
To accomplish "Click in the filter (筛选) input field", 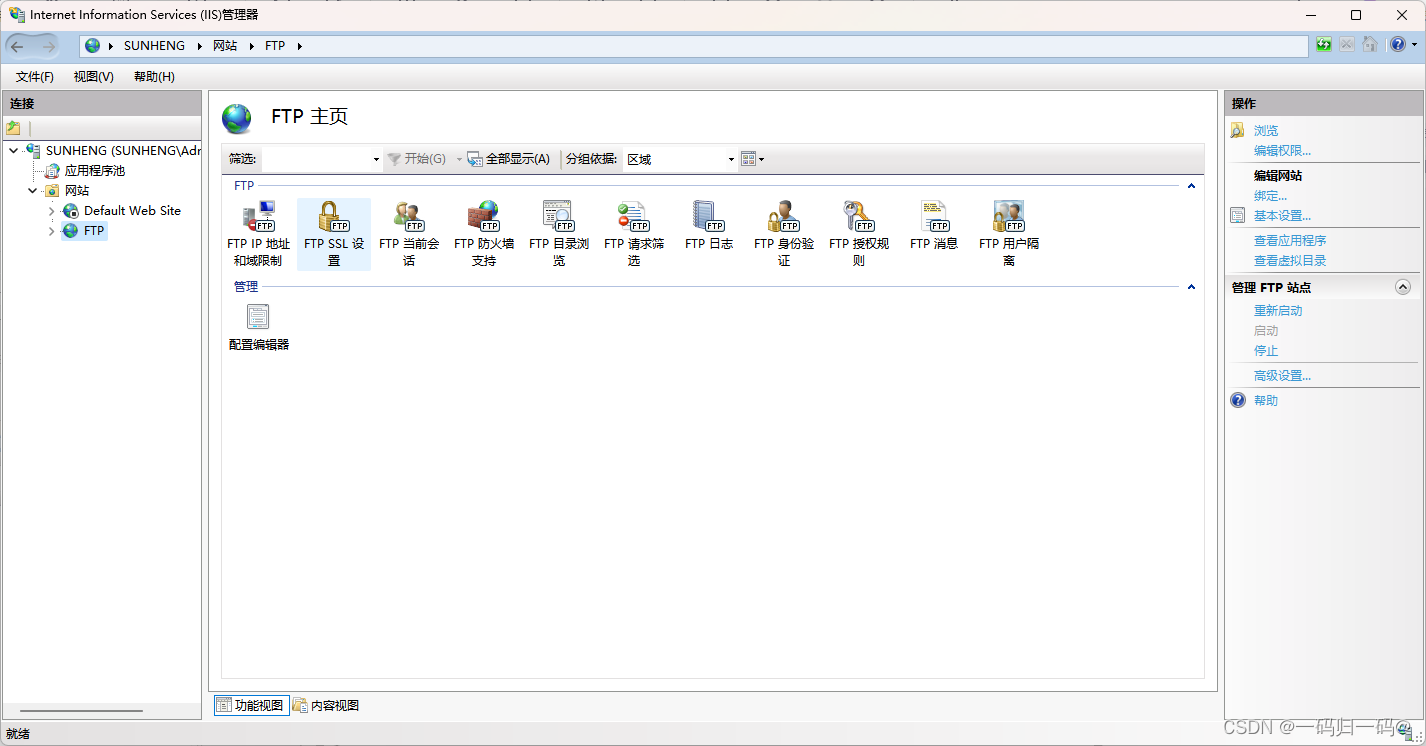I will 315,159.
